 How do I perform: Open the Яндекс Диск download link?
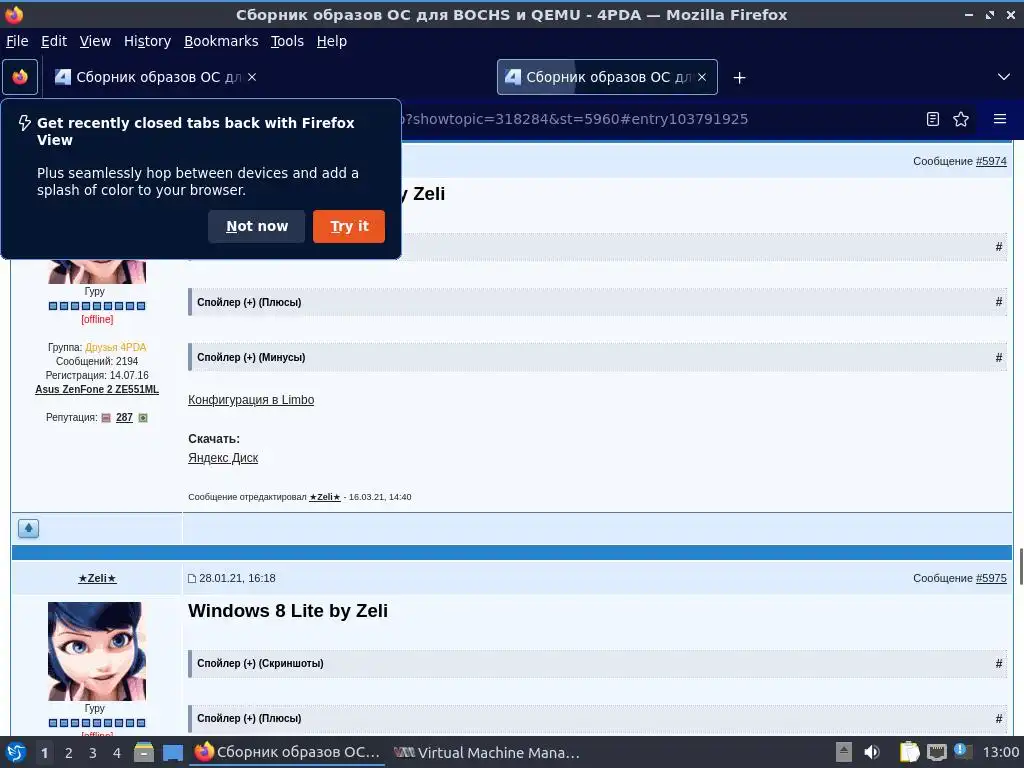coord(223,458)
